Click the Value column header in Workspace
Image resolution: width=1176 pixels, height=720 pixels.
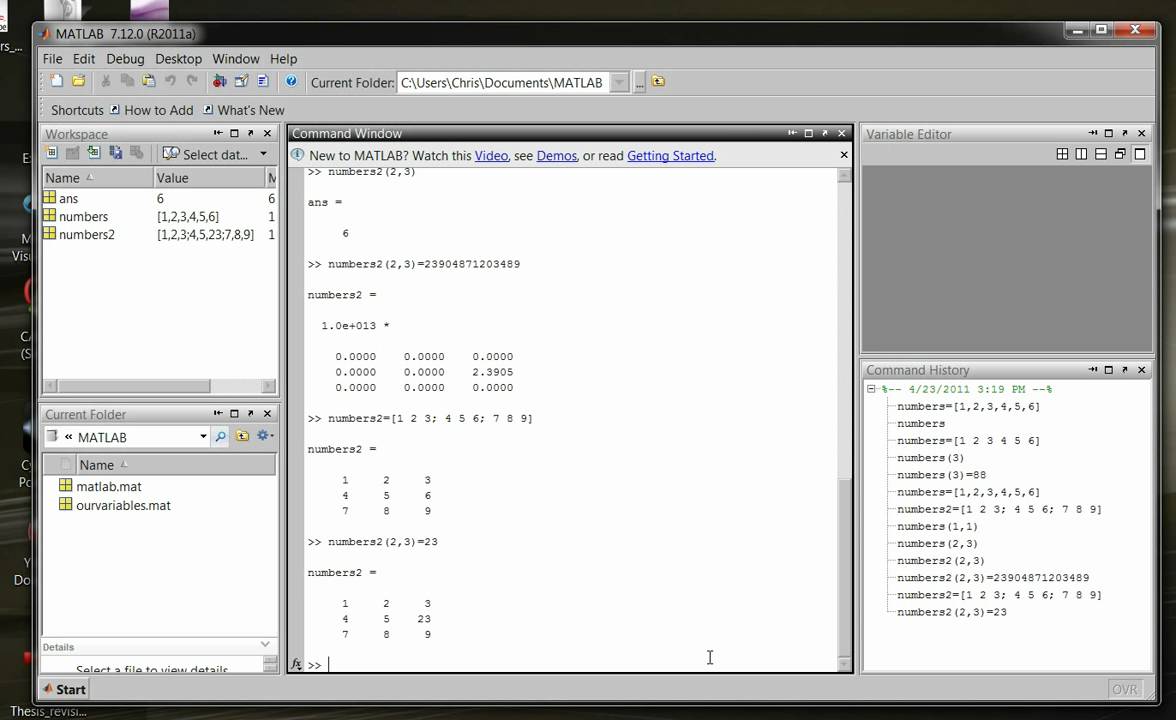click(209, 178)
